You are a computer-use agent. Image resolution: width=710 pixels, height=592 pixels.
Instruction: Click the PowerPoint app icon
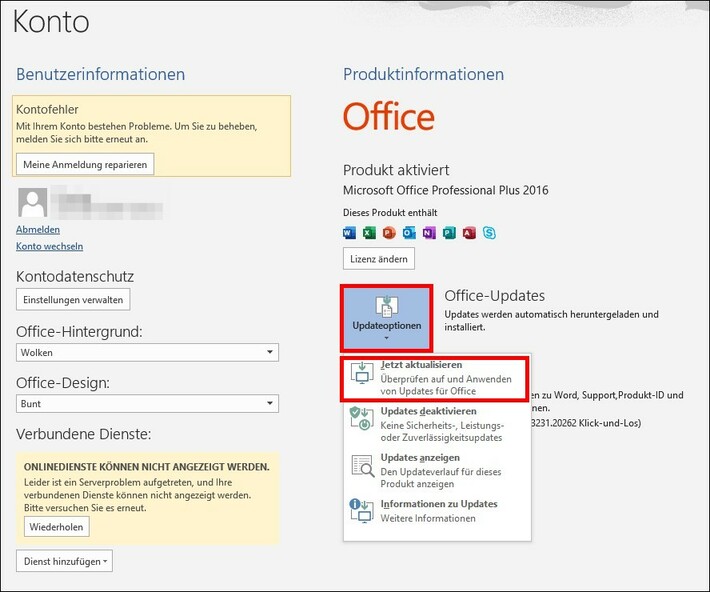(x=390, y=232)
